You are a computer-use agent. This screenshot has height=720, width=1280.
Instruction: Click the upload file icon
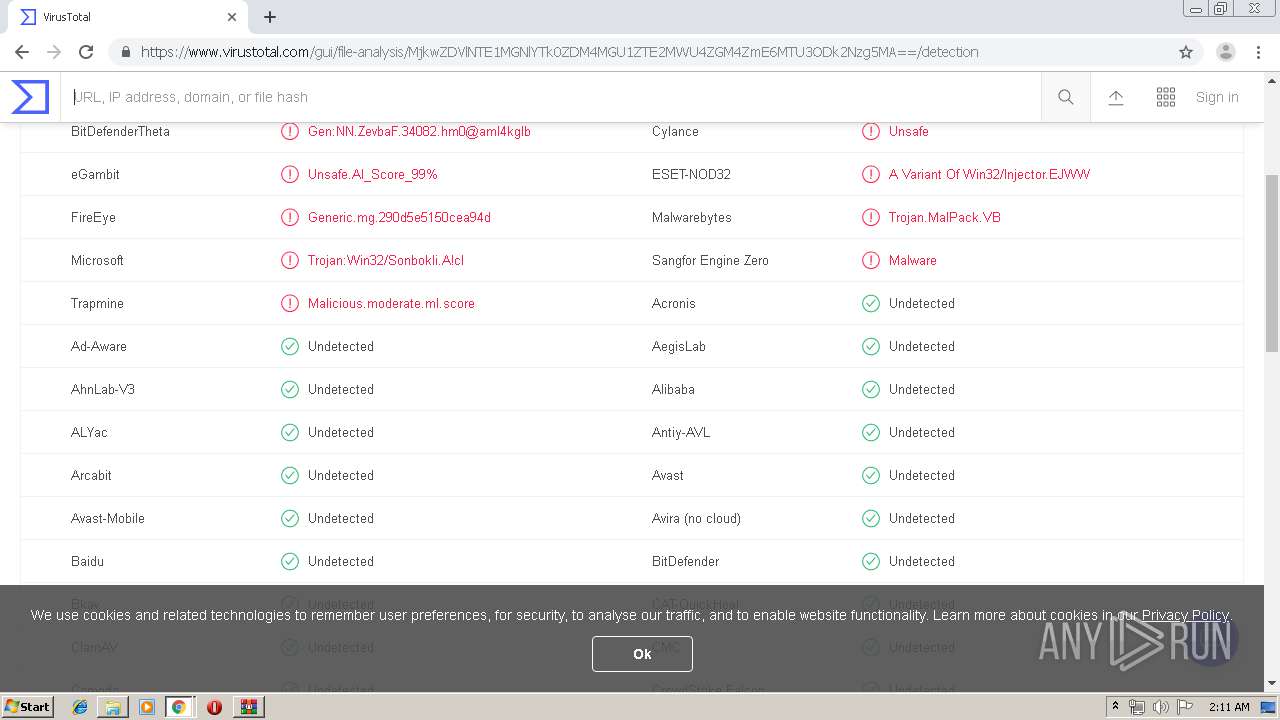[1116, 97]
